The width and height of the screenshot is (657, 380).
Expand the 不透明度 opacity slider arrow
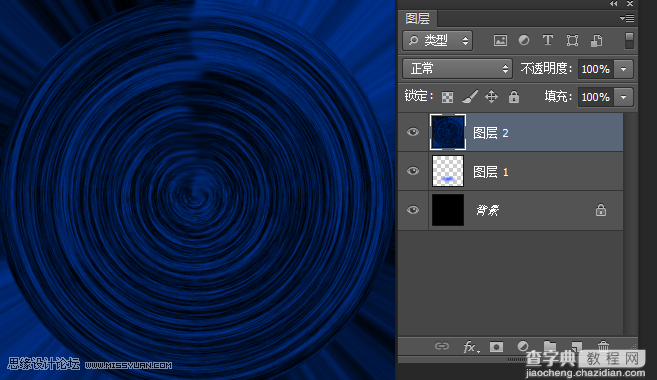pos(623,69)
